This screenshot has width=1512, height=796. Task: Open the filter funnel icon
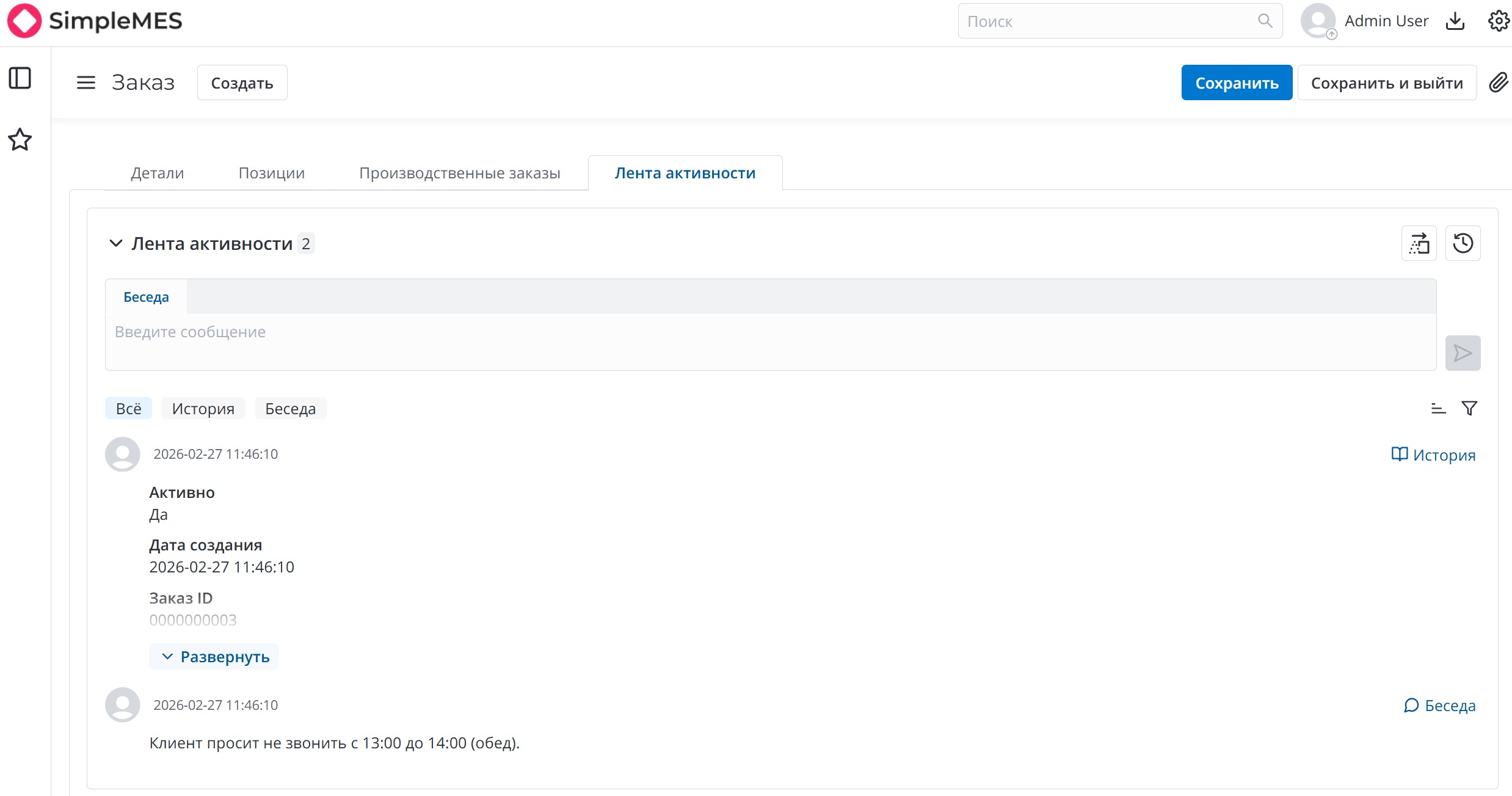(1469, 408)
